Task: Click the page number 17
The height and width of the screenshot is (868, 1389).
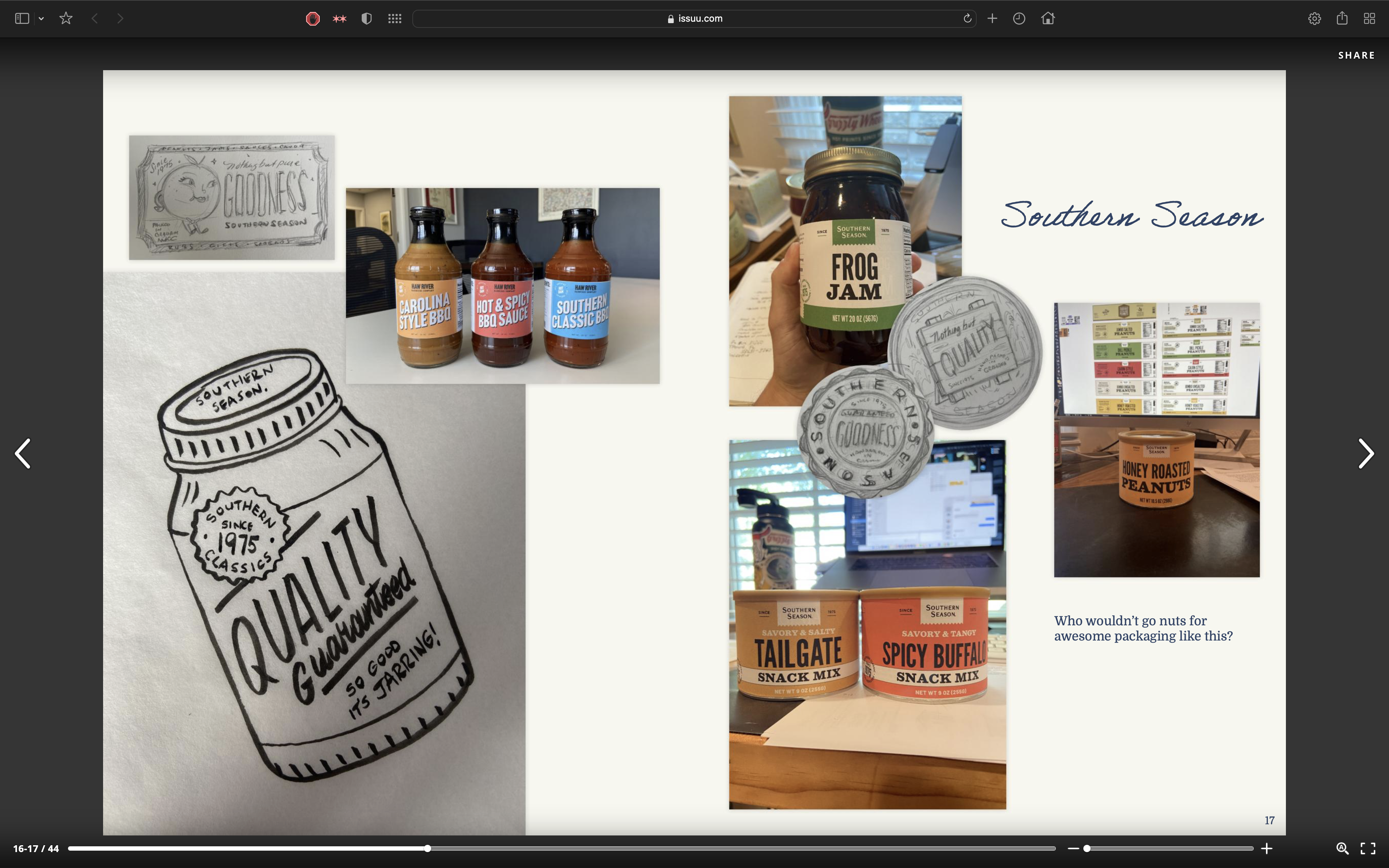Action: [1269, 821]
